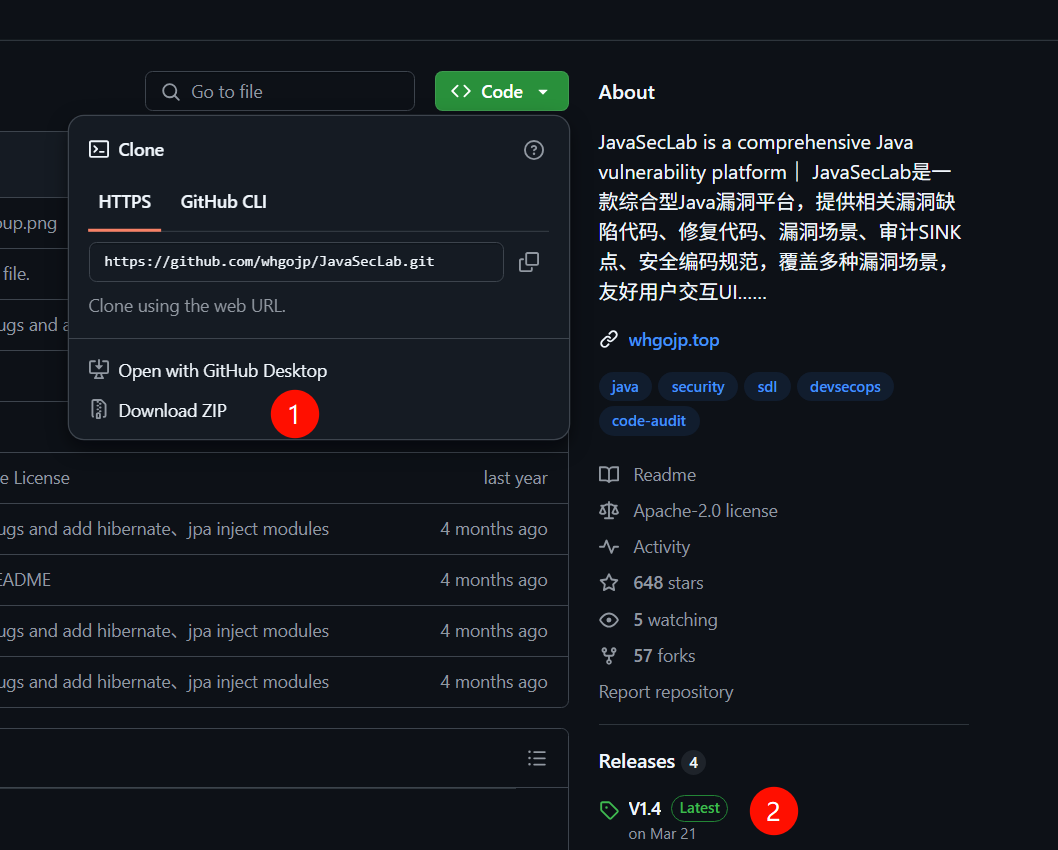Click the copy URL to clipboard icon
Screen dimensions: 1058x850
tap(529, 262)
